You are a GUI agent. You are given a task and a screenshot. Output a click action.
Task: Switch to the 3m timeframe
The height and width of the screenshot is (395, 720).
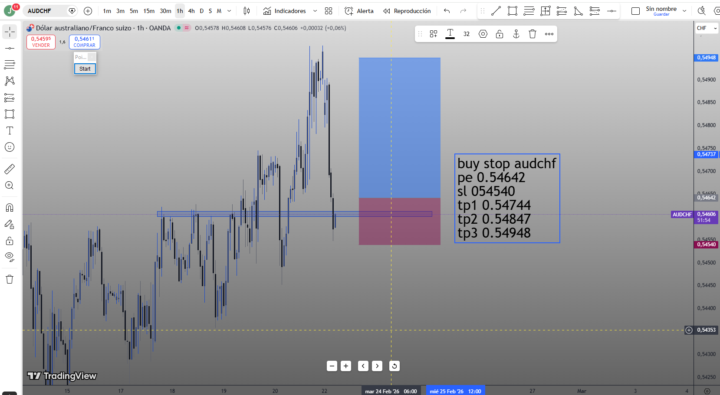click(120, 11)
